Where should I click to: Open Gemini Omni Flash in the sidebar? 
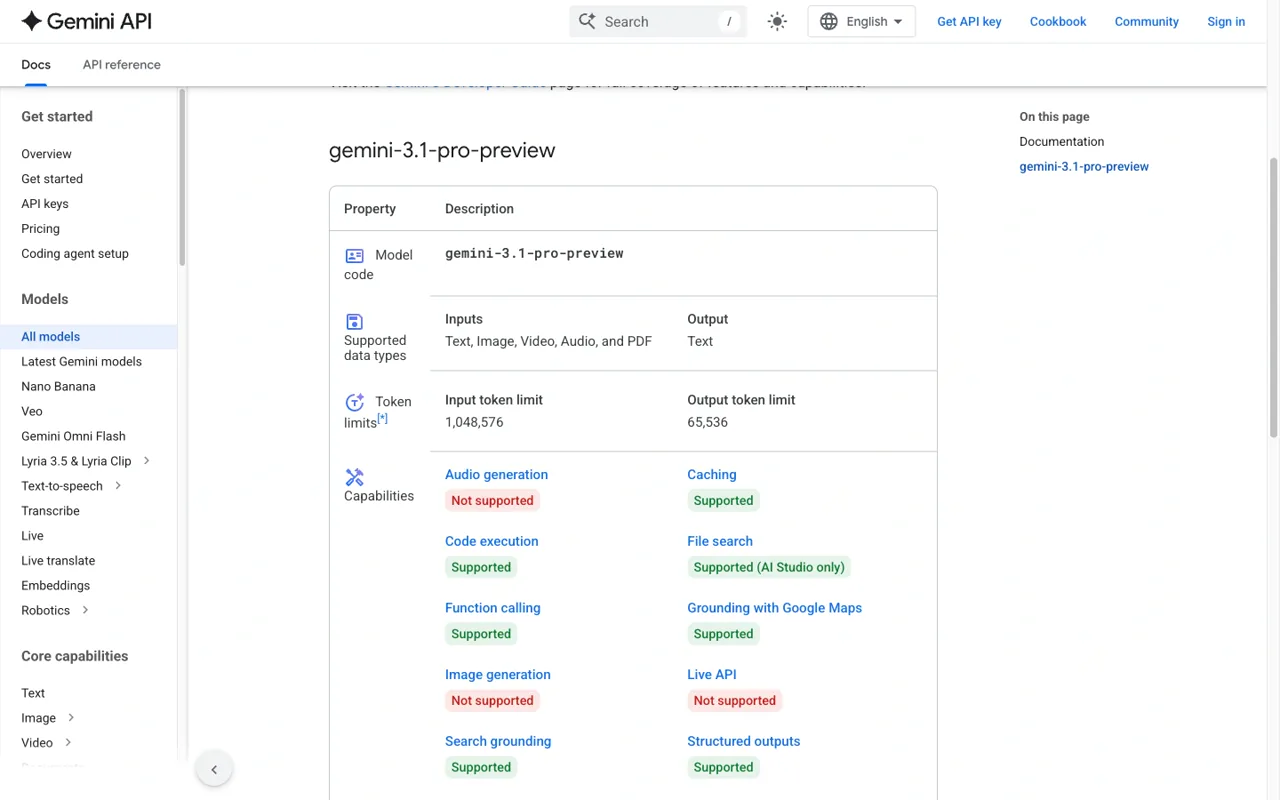coord(74,436)
